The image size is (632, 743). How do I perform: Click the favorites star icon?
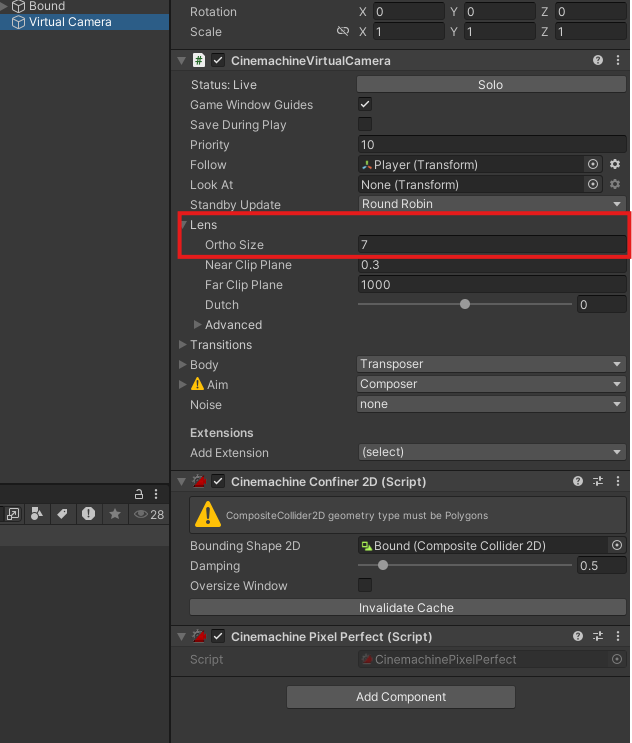[x=115, y=514]
